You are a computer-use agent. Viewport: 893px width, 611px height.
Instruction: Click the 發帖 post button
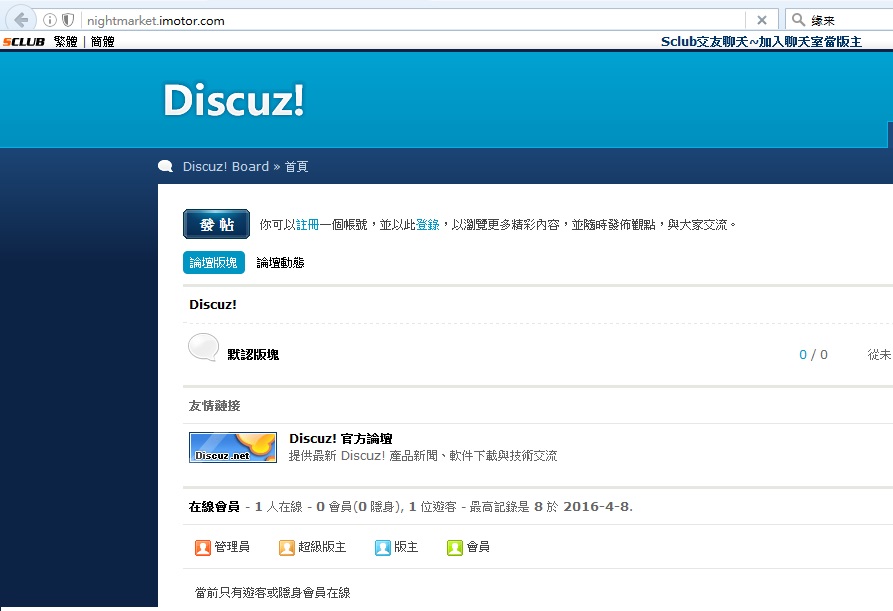point(216,224)
